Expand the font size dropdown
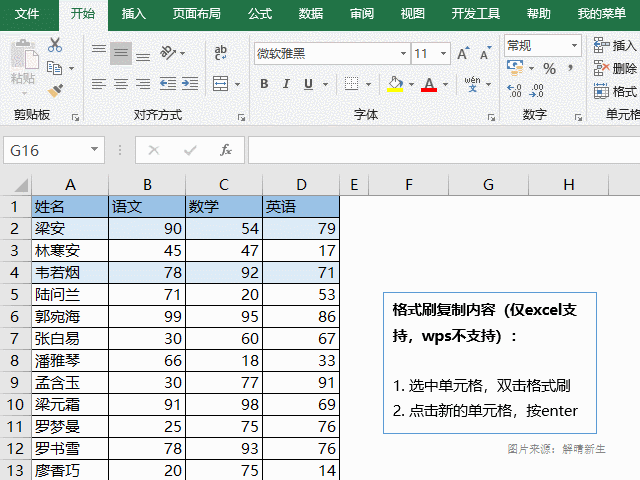Viewport: 640px width, 480px height. [445, 53]
